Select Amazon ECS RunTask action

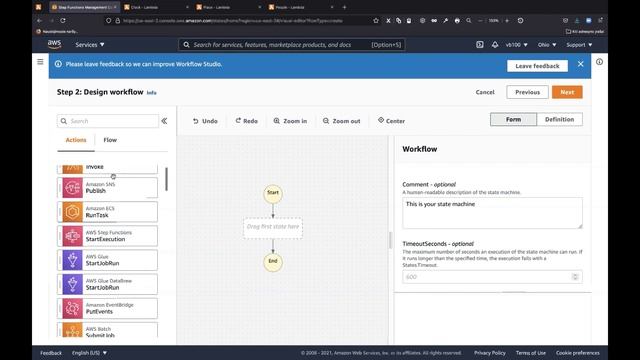(x=108, y=212)
